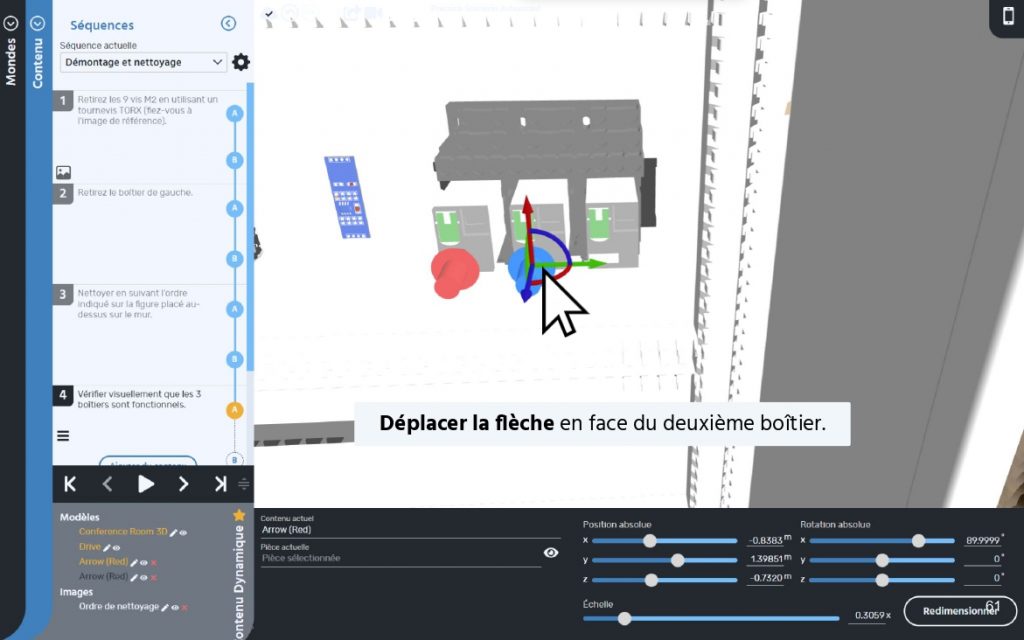Select step 2 marker A on timeline
Viewport: 1024px width, 640px height.
tap(234, 208)
